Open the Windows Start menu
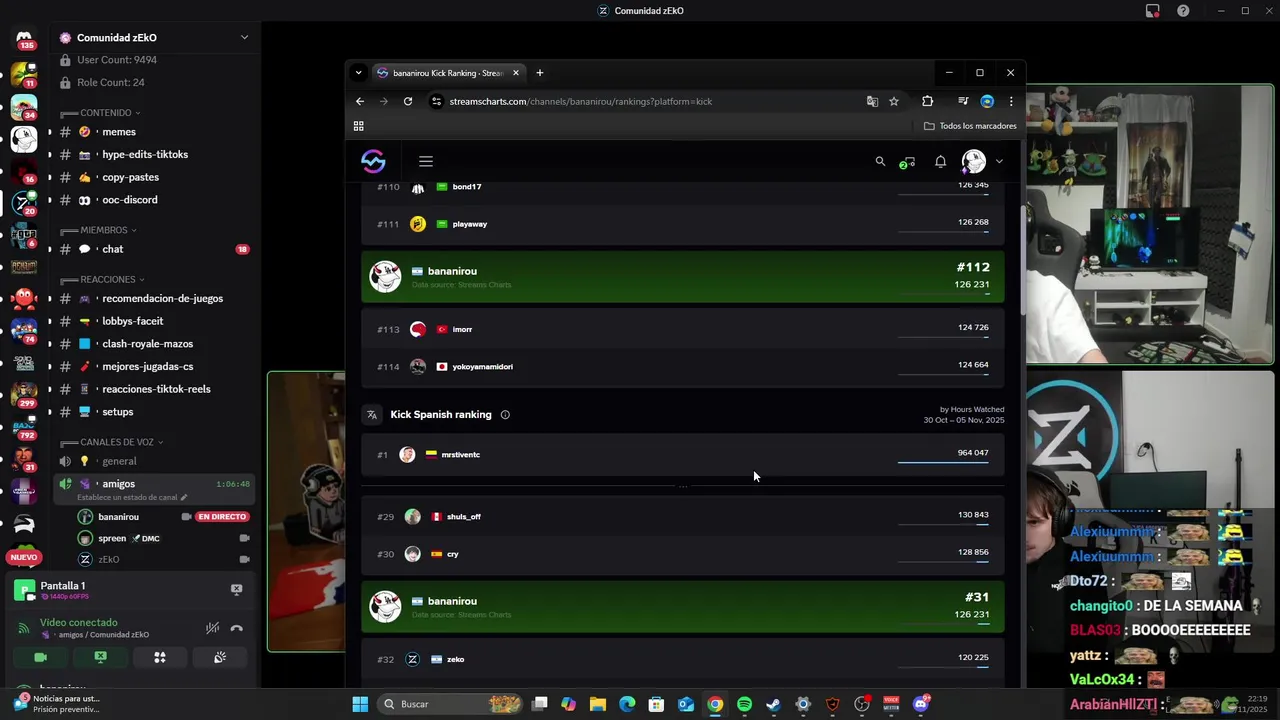The image size is (1280, 720). (360, 704)
